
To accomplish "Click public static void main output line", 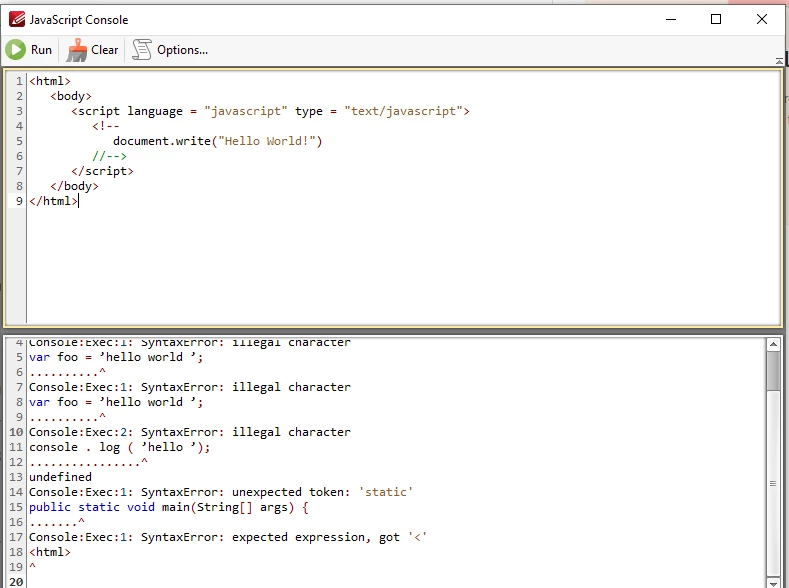I will tap(169, 507).
